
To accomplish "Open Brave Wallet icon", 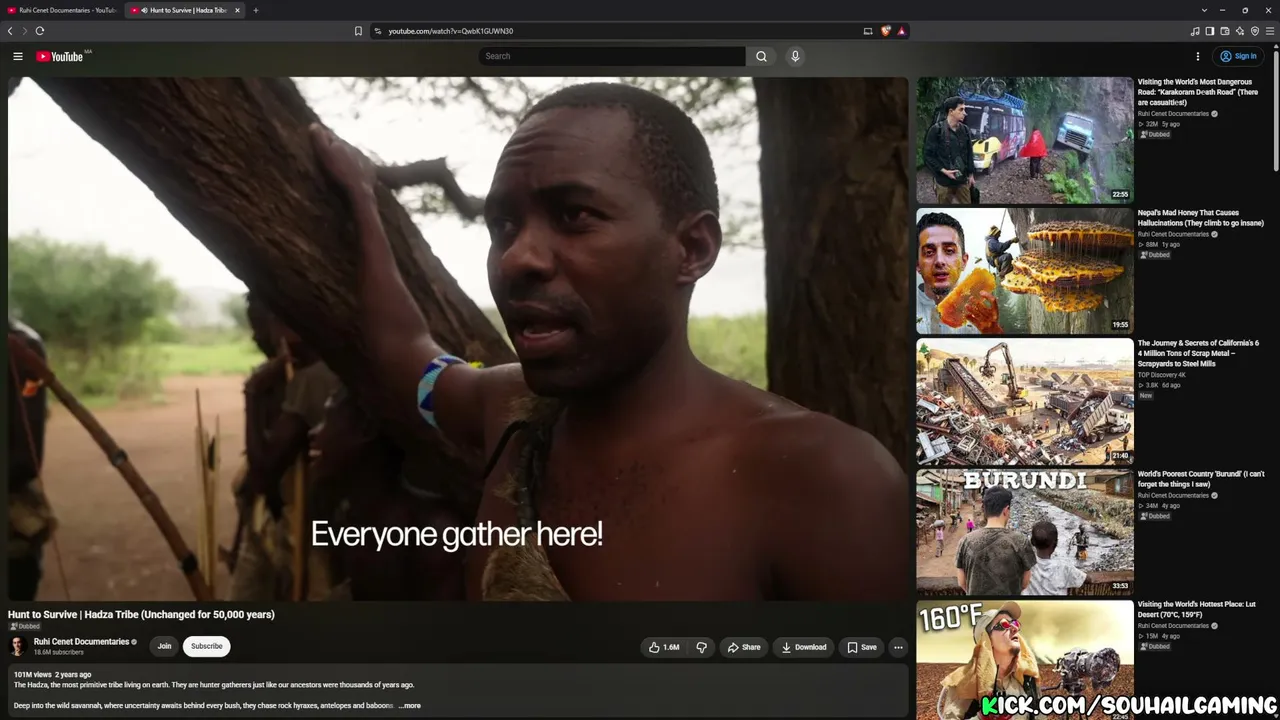I will pyautogui.click(x=1225, y=31).
